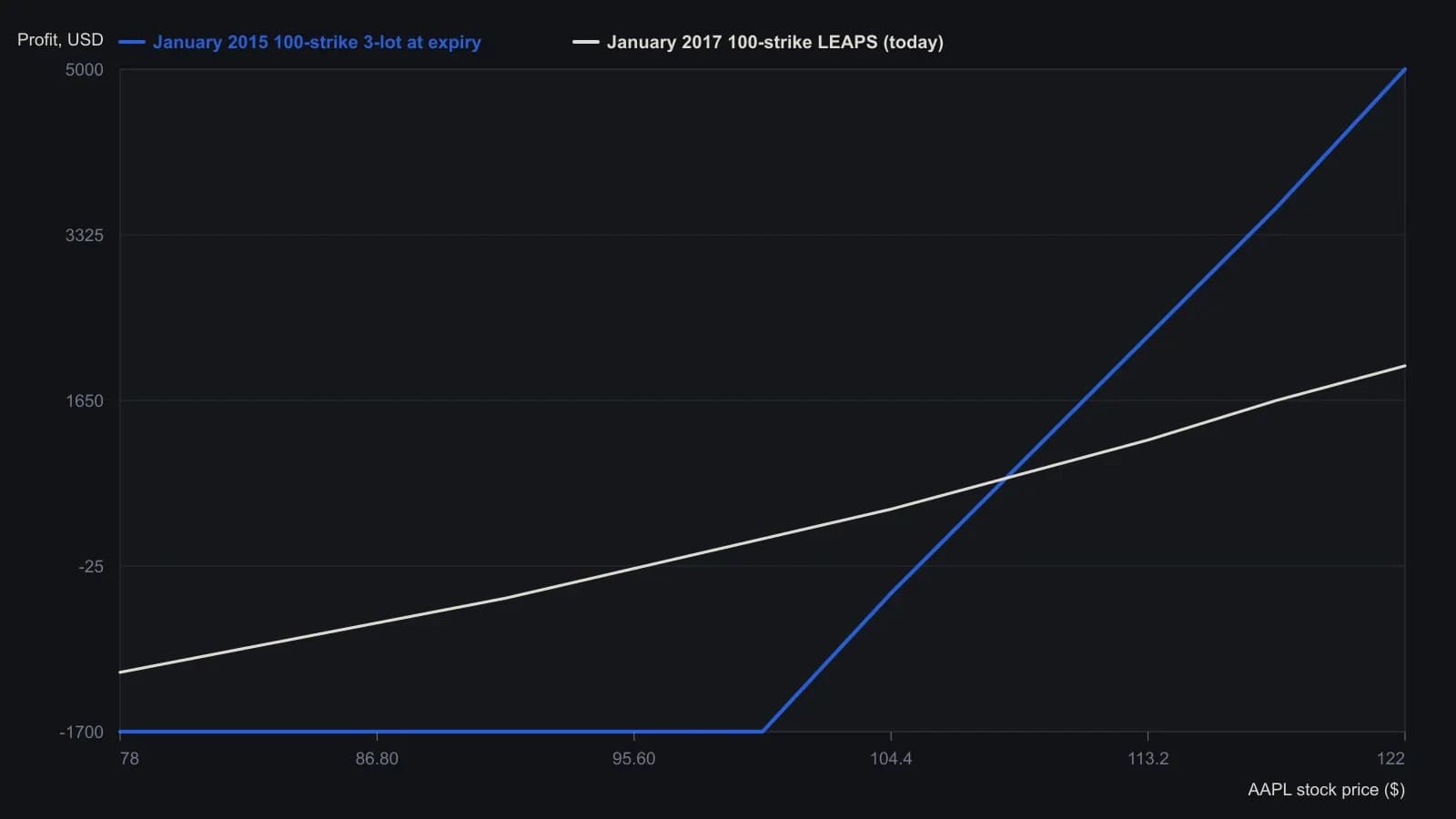
Task: Click the 78 x-axis label
Action: coord(129,759)
